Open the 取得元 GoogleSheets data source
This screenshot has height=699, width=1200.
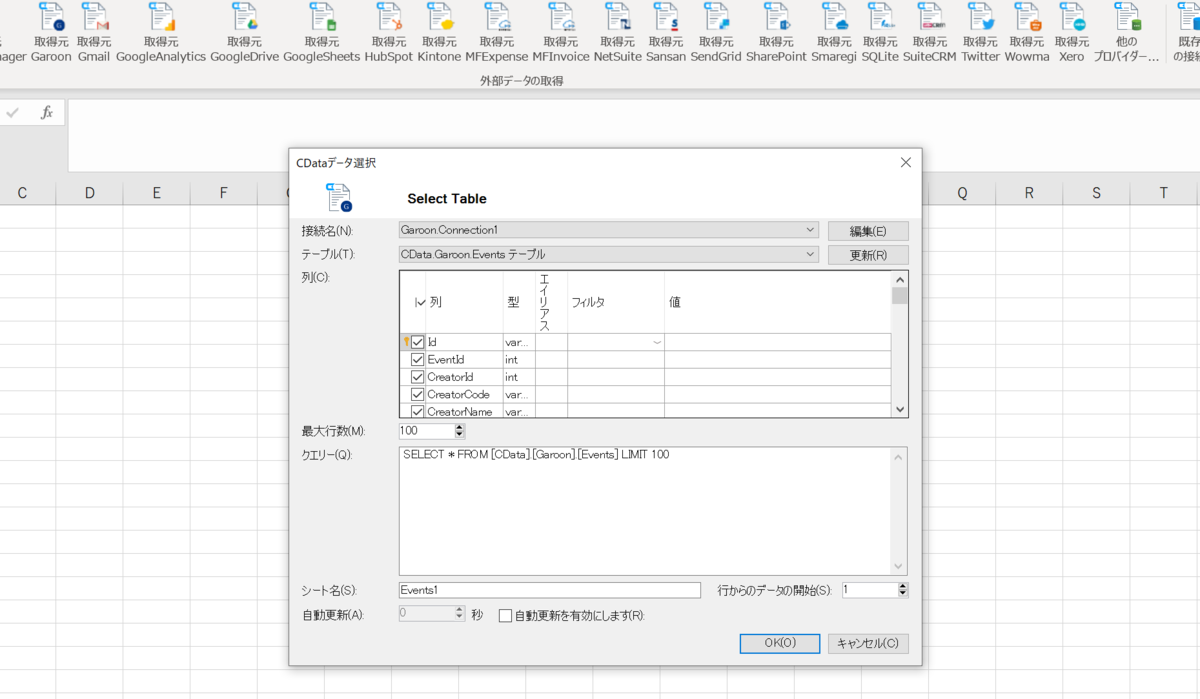pos(322,33)
